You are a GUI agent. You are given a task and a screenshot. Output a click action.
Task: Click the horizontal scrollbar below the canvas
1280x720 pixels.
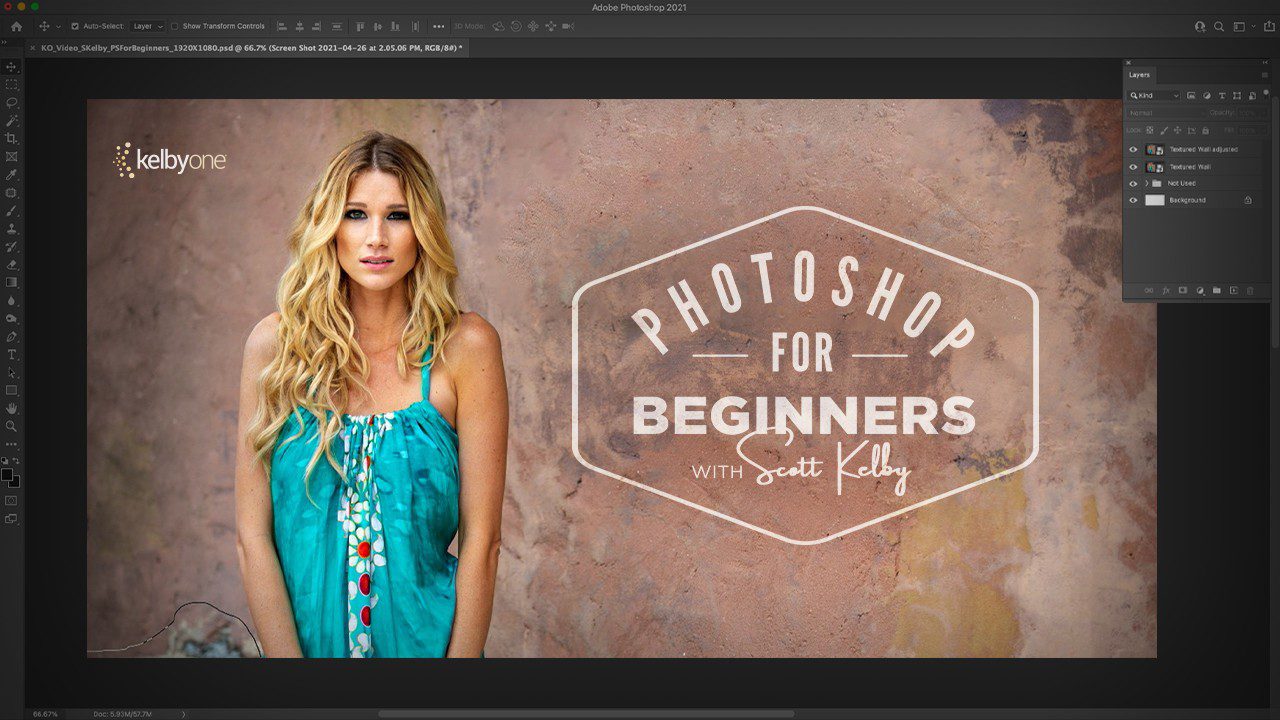pos(586,714)
